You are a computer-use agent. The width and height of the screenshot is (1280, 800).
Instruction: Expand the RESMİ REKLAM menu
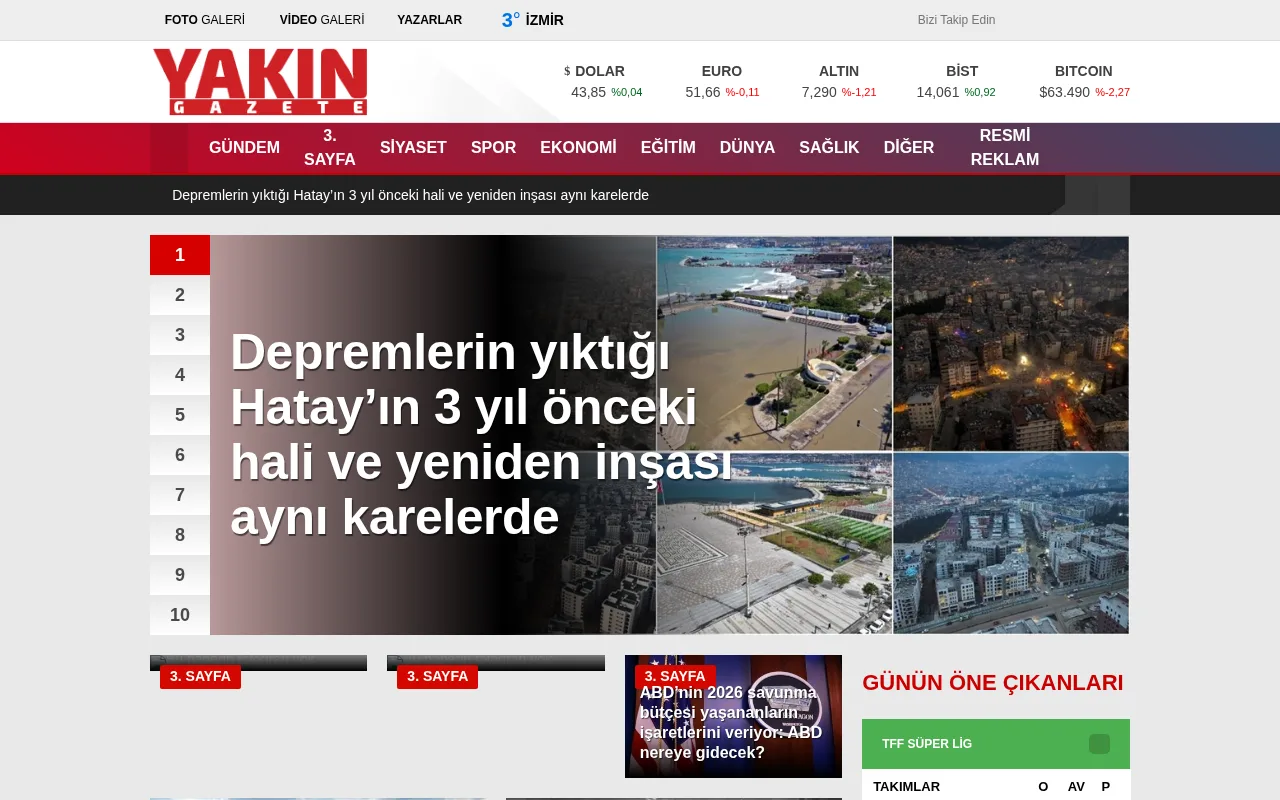coord(1004,147)
